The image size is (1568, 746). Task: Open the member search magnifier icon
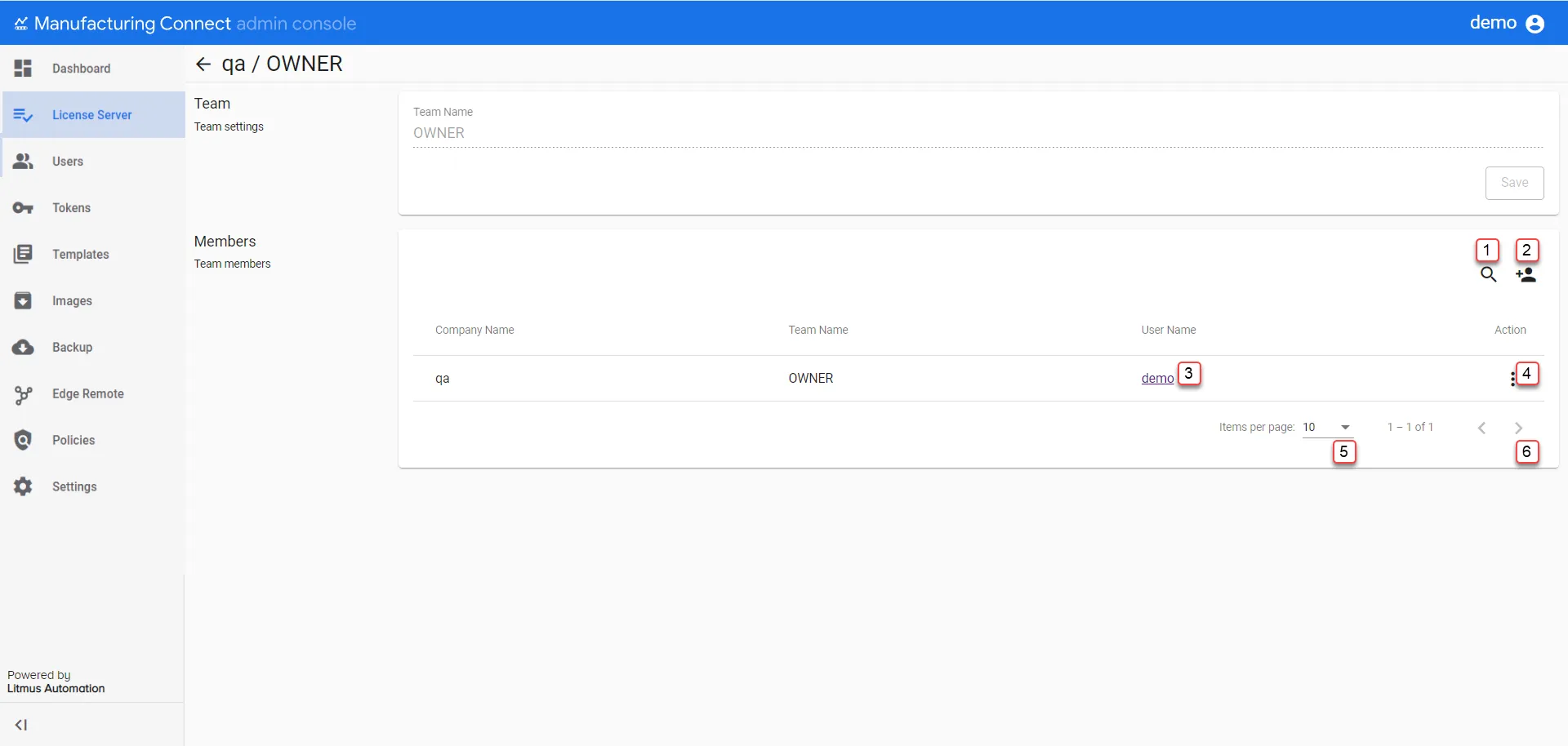(x=1488, y=275)
